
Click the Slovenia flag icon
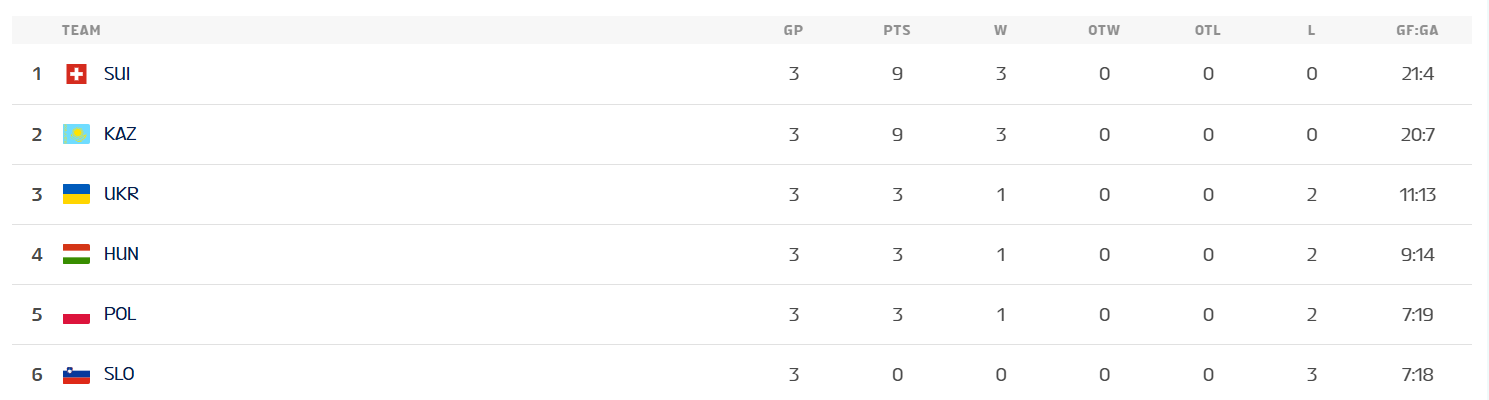tap(76, 375)
